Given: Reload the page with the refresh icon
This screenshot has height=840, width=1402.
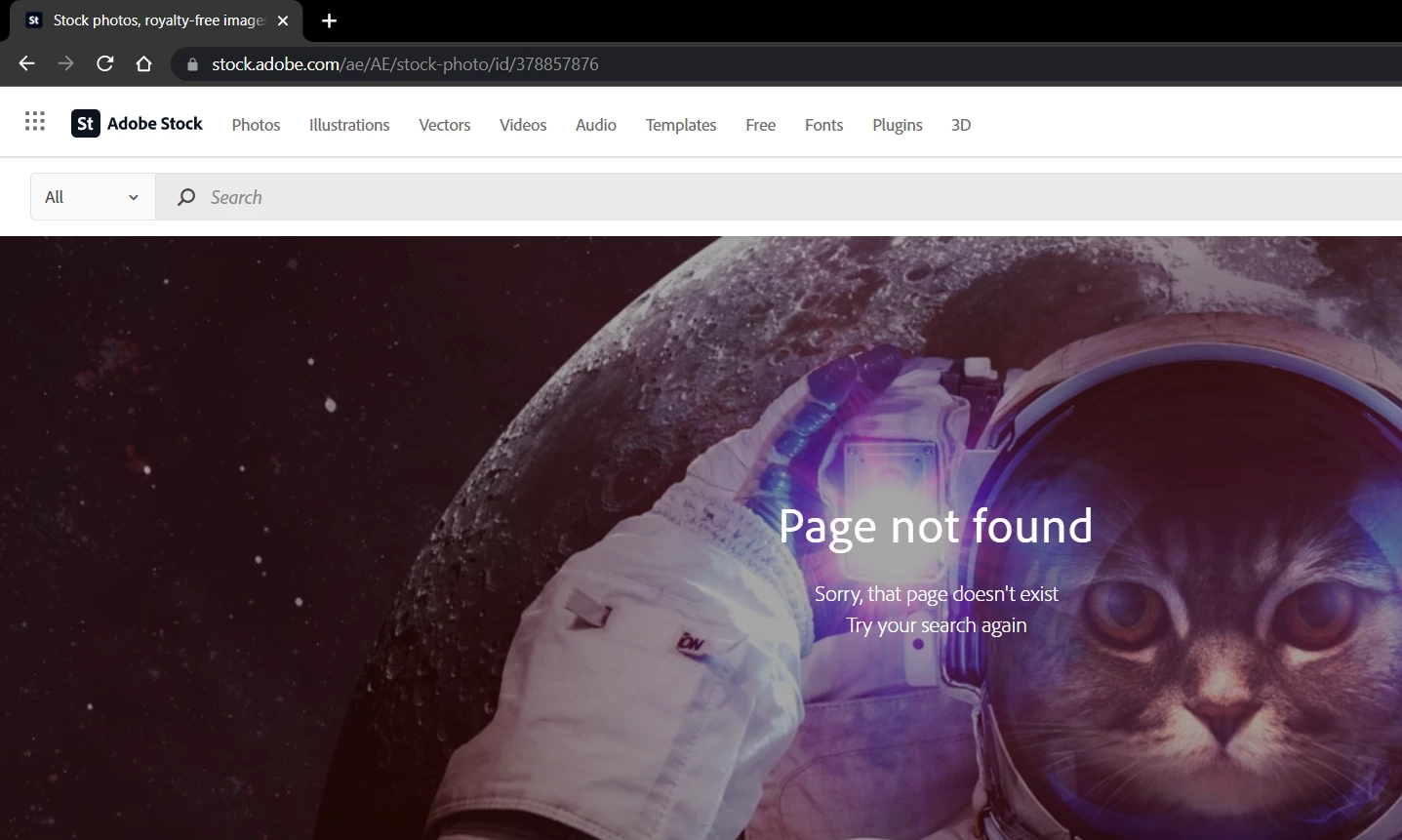Looking at the screenshot, I should click(x=105, y=63).
